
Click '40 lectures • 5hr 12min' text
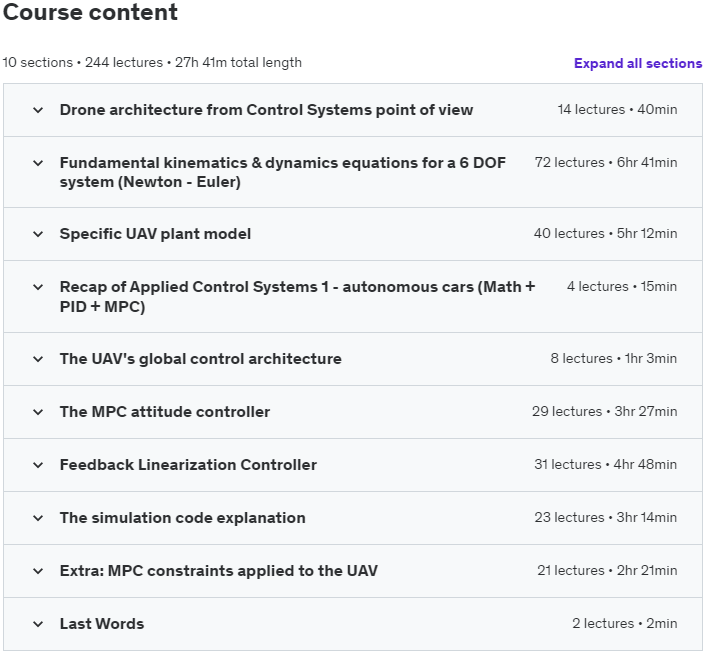click(605, 234)
